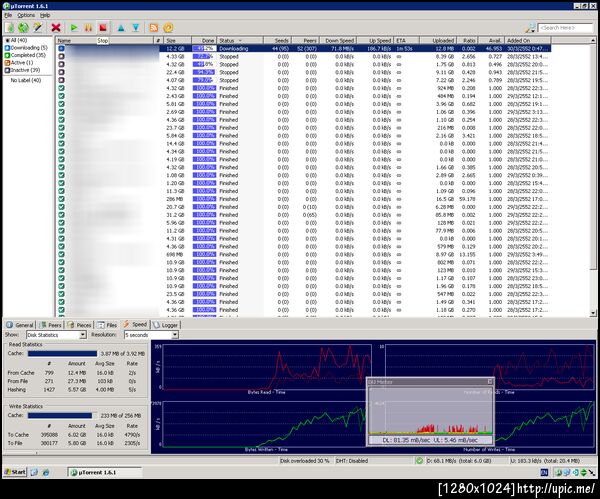Click the orange Pause torrent icon
The image size is (600, 499).
coord(88,28)
